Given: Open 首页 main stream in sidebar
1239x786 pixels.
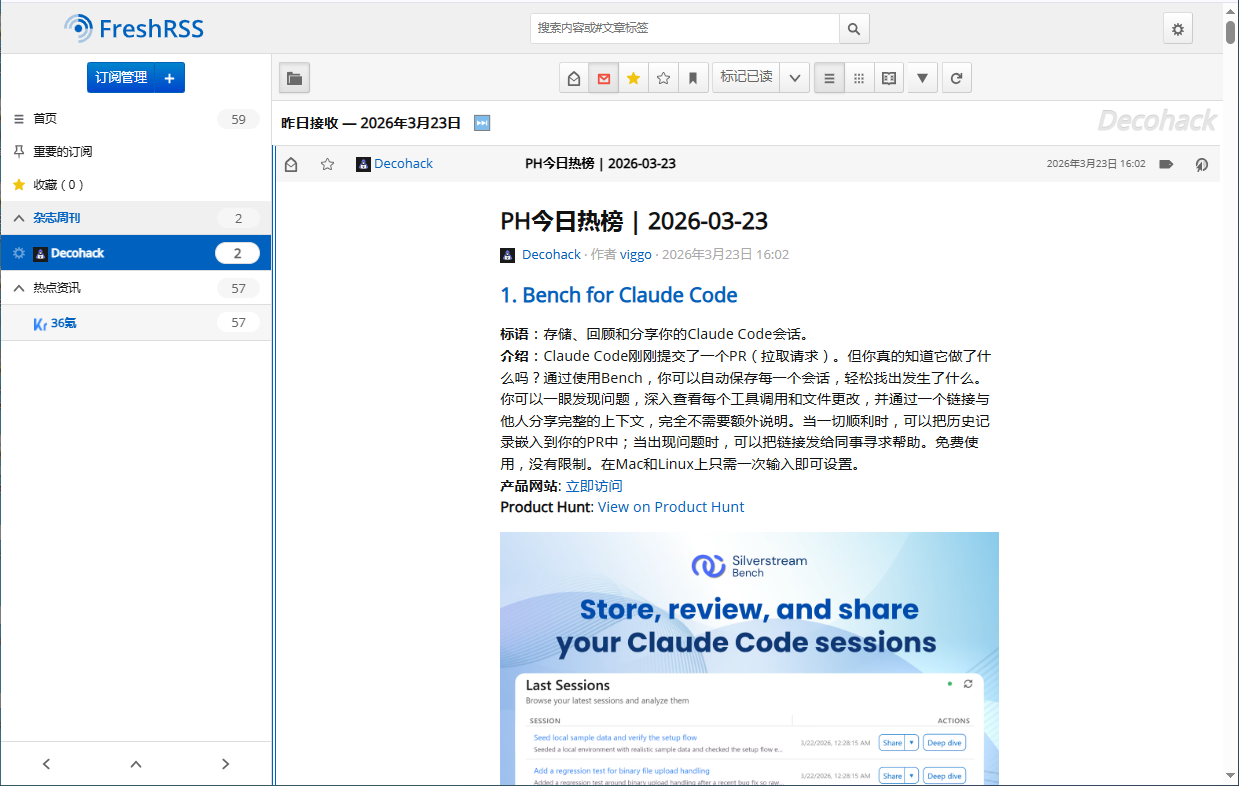Looking at the screenshot, I should (x=45, y=119).
